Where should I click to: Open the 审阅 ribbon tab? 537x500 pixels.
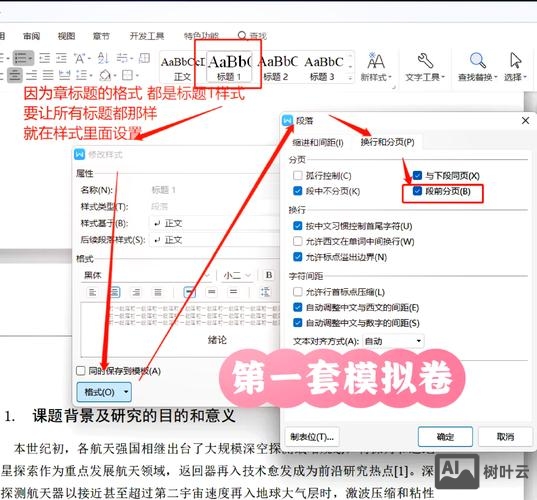tap(32, 36)
